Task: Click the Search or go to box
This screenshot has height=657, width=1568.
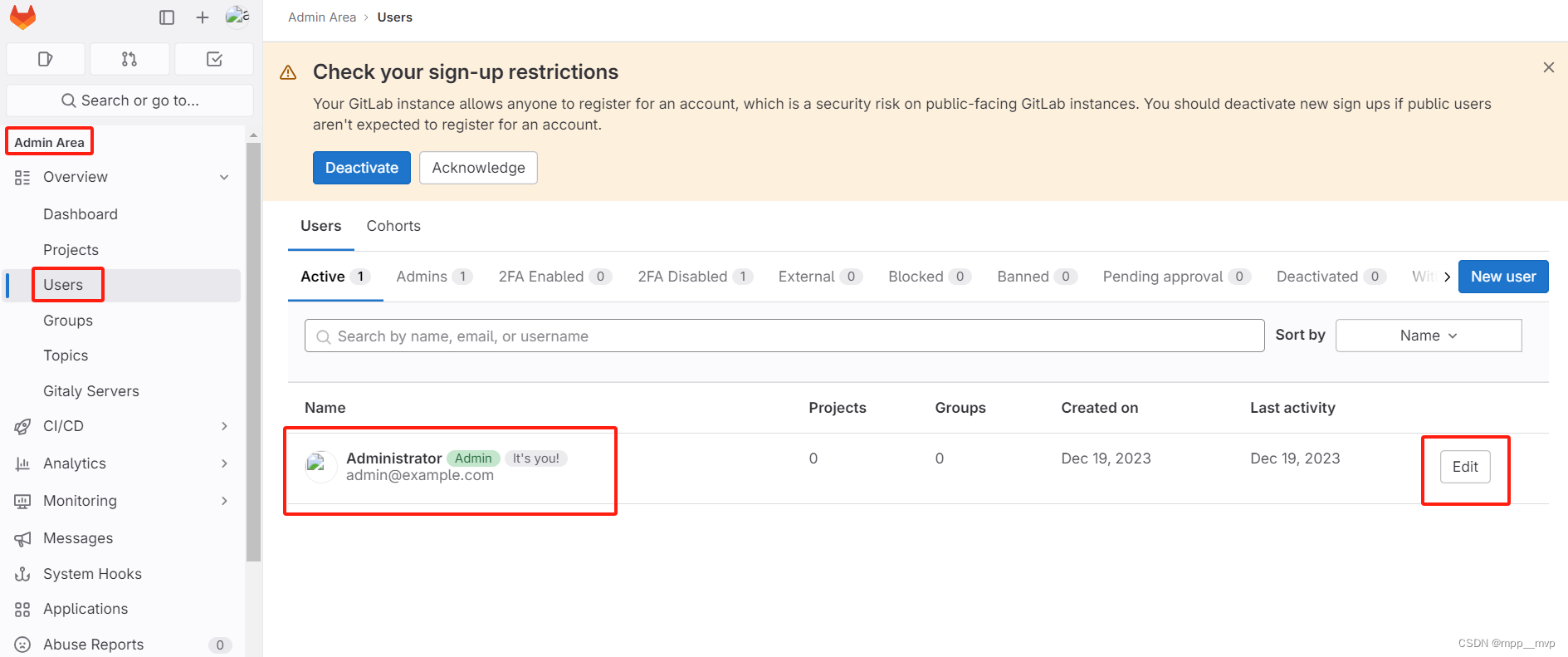Action: 129,101
